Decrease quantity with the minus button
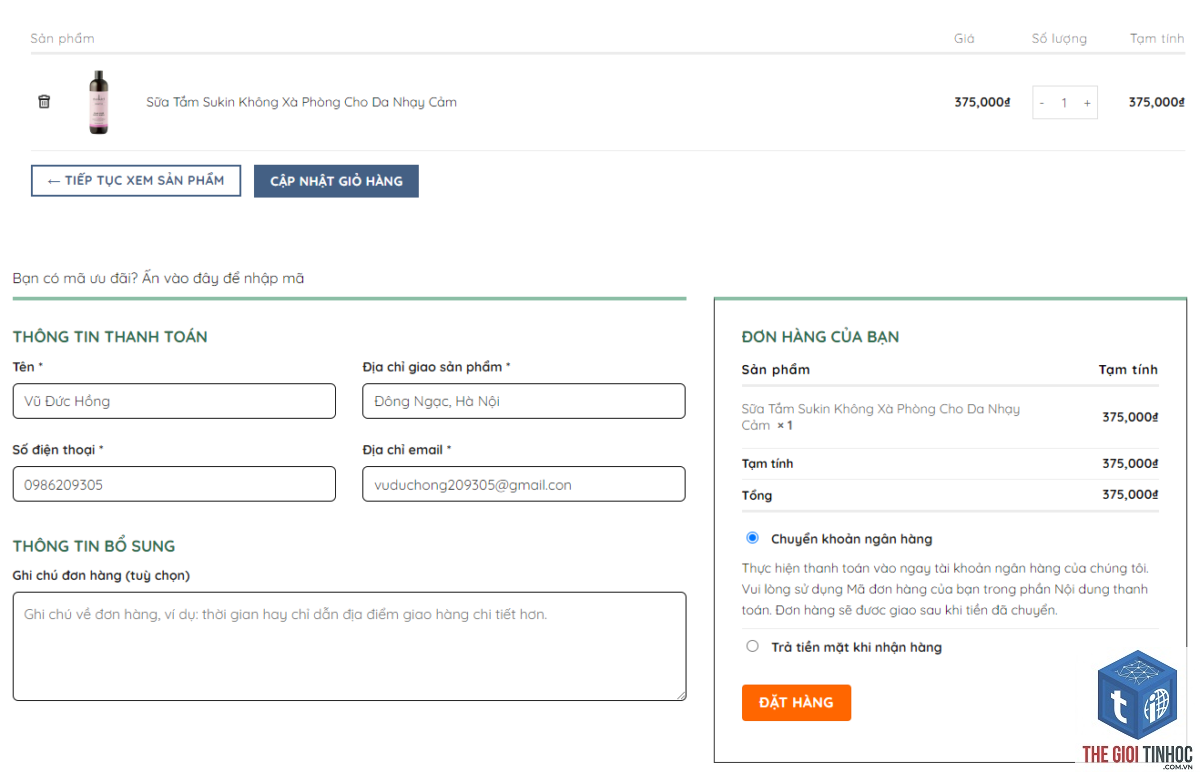This screenshot has width=1200, height=772. [x=1042, y=103]
